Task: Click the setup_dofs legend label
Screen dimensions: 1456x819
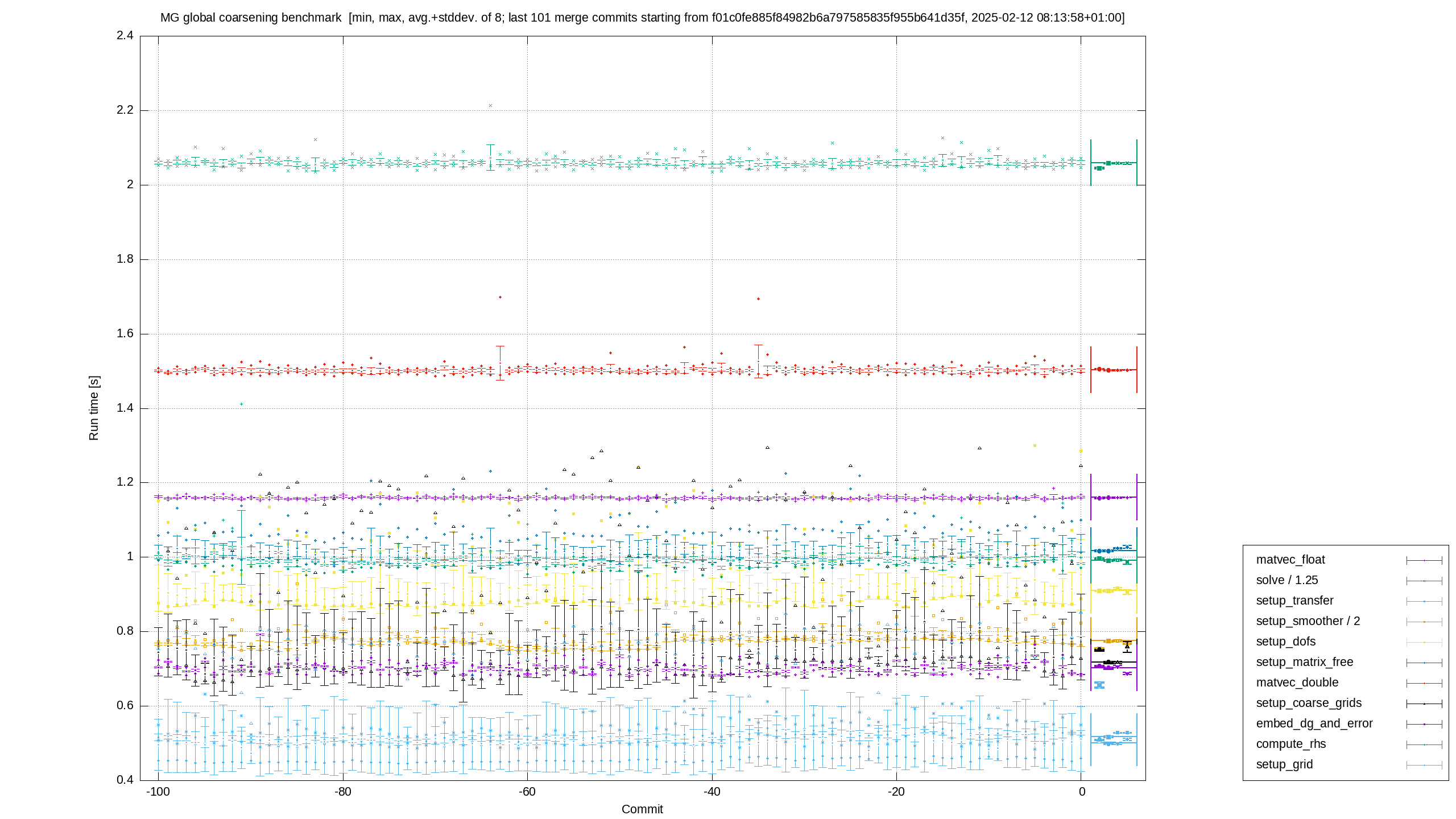Action: pos(1285,642)
